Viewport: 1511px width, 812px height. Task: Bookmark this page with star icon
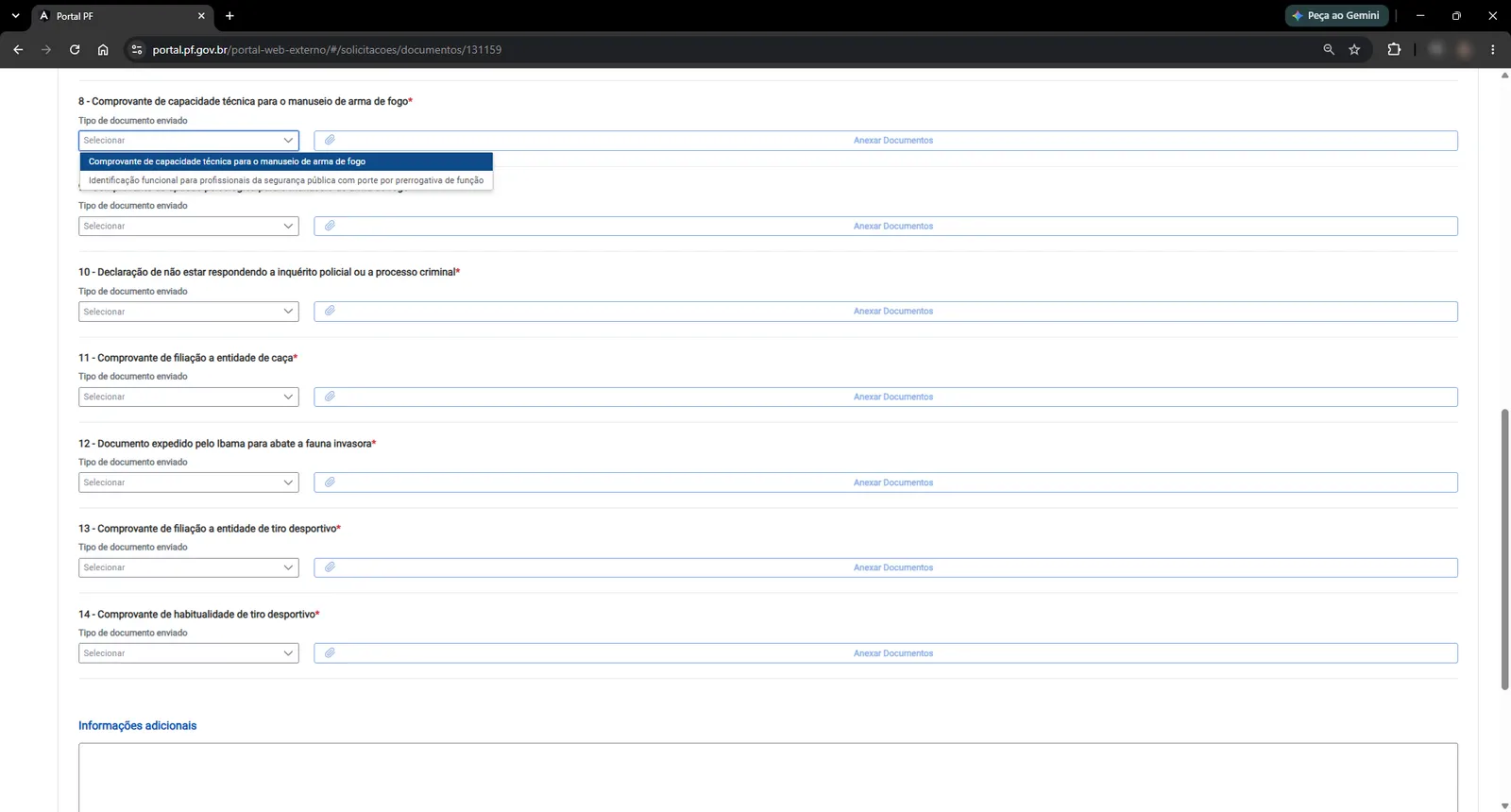[1354, 49]
